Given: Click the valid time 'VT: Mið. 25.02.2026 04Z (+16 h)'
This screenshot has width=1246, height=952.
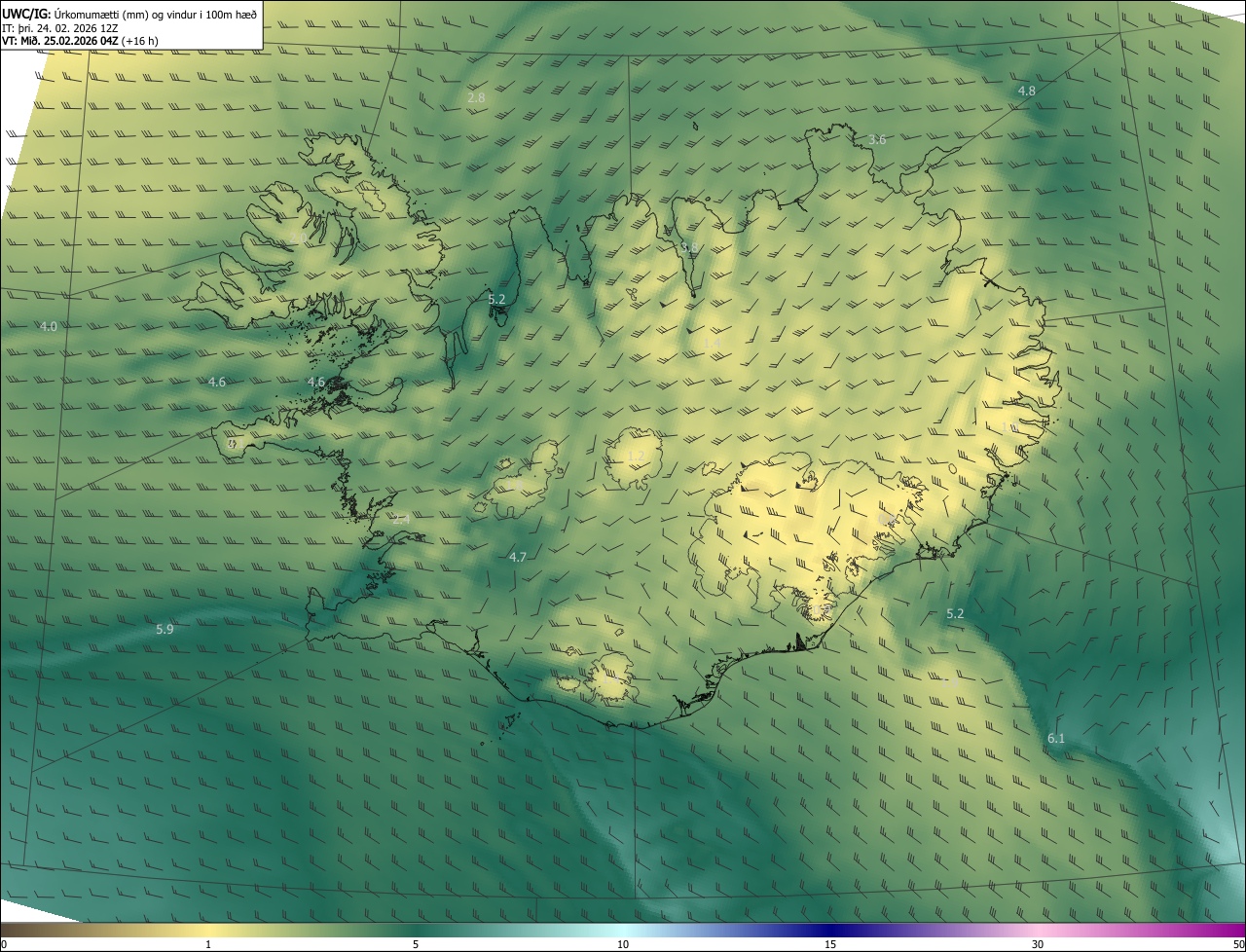Looking at the screenshot, I should pyautogui.click(x=80, y=41).
